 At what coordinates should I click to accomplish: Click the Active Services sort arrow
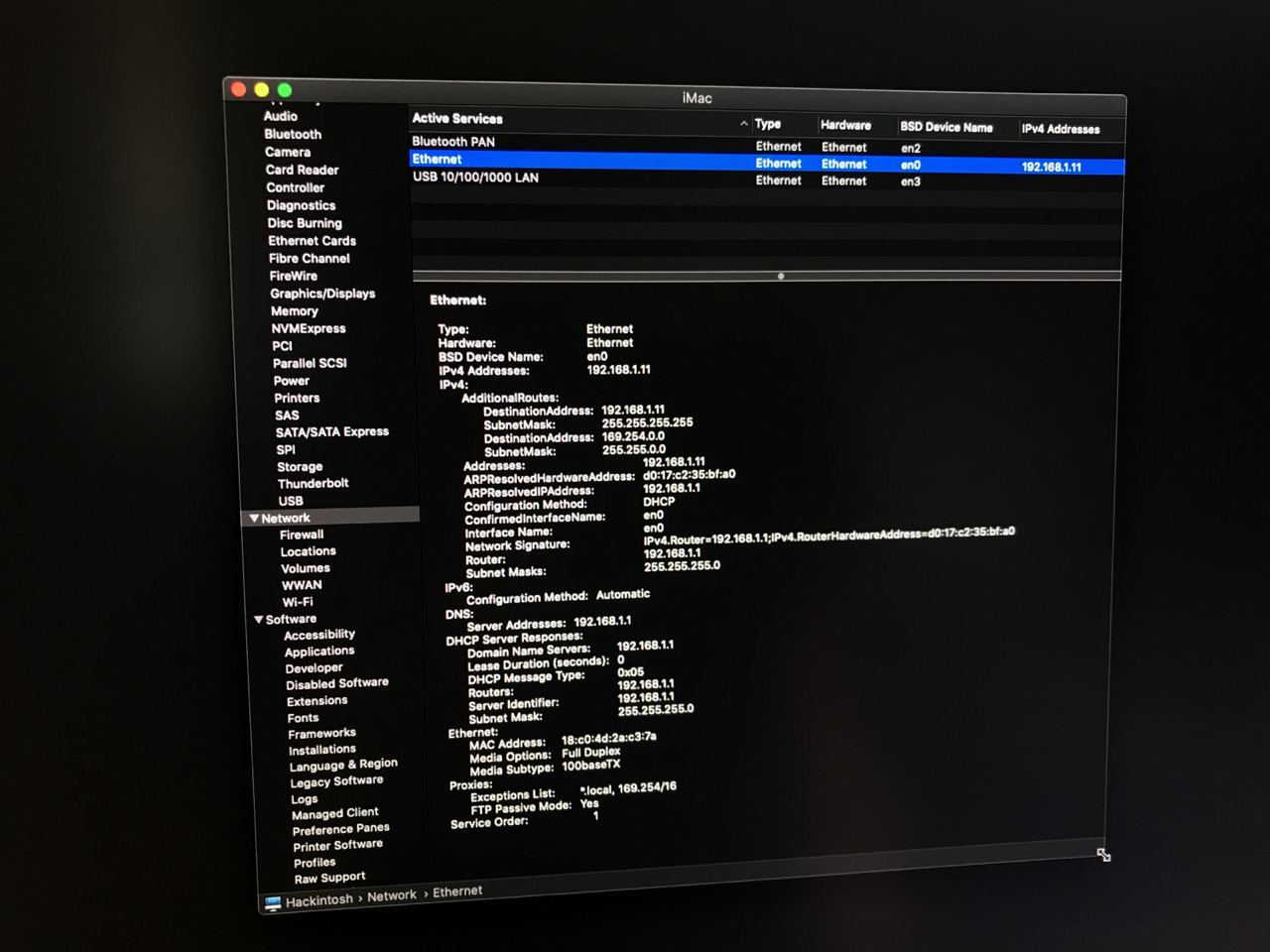pos(744,123)
